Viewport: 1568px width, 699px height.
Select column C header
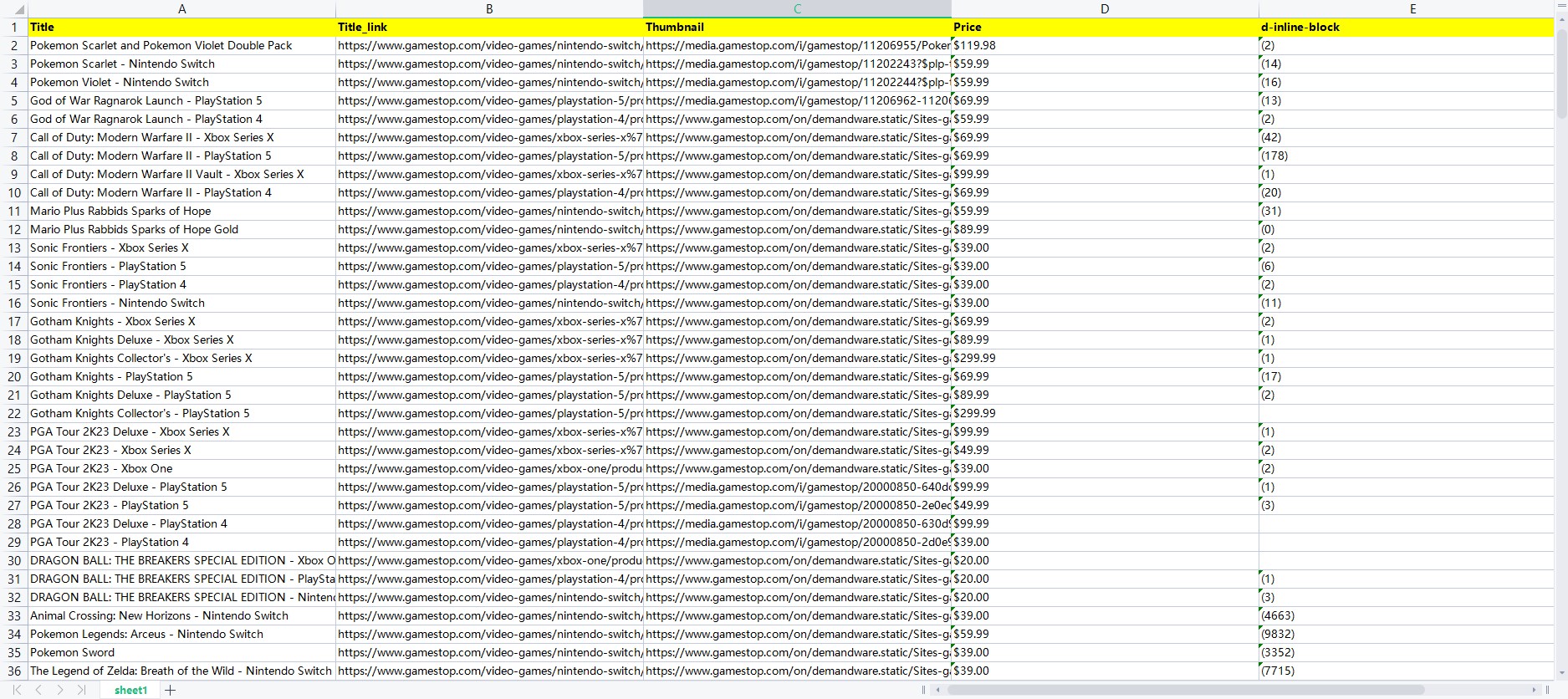(797, 9)
